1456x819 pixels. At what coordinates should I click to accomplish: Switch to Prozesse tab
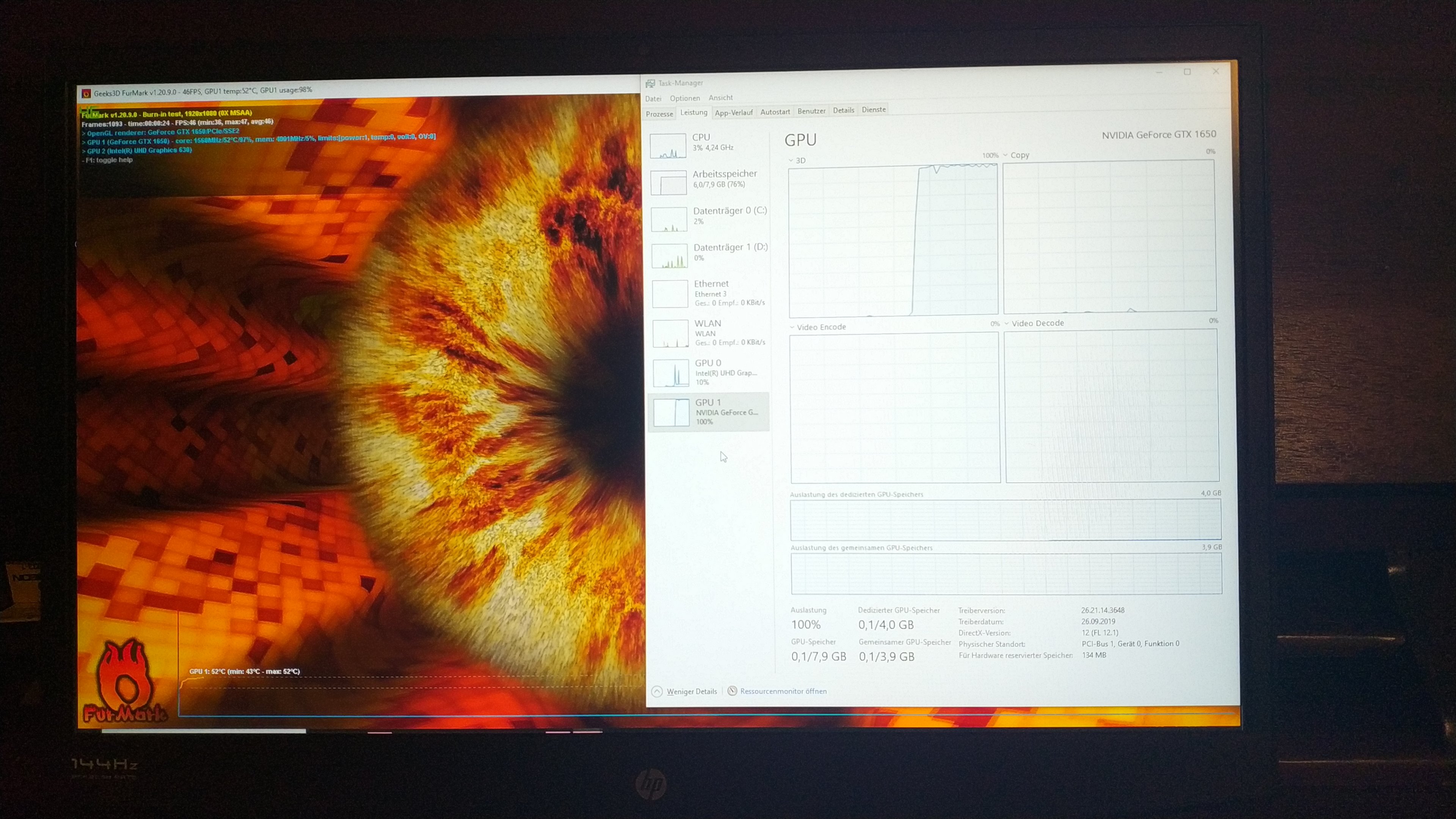659,114
